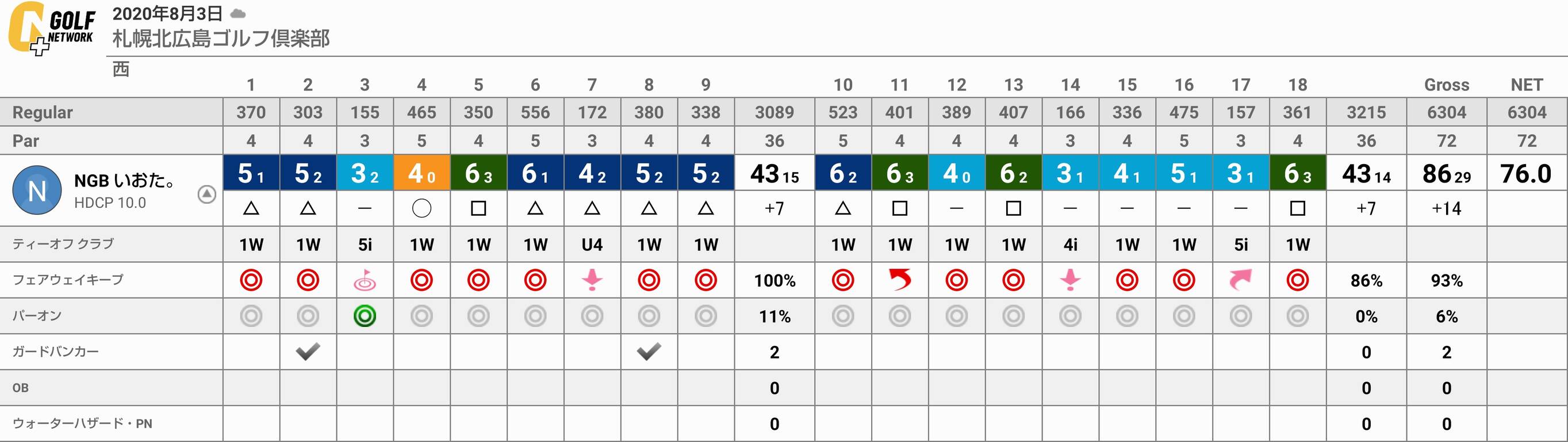Click the hole 17 pink right-curve arrow
The height and width of the screenshot is (442, 1568).
tap(1240, 280)
